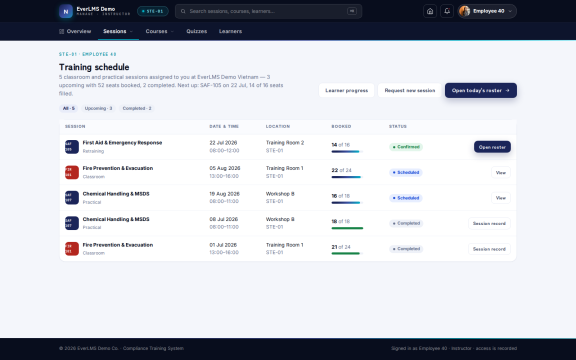Click the Booked column header

(341, 126)
